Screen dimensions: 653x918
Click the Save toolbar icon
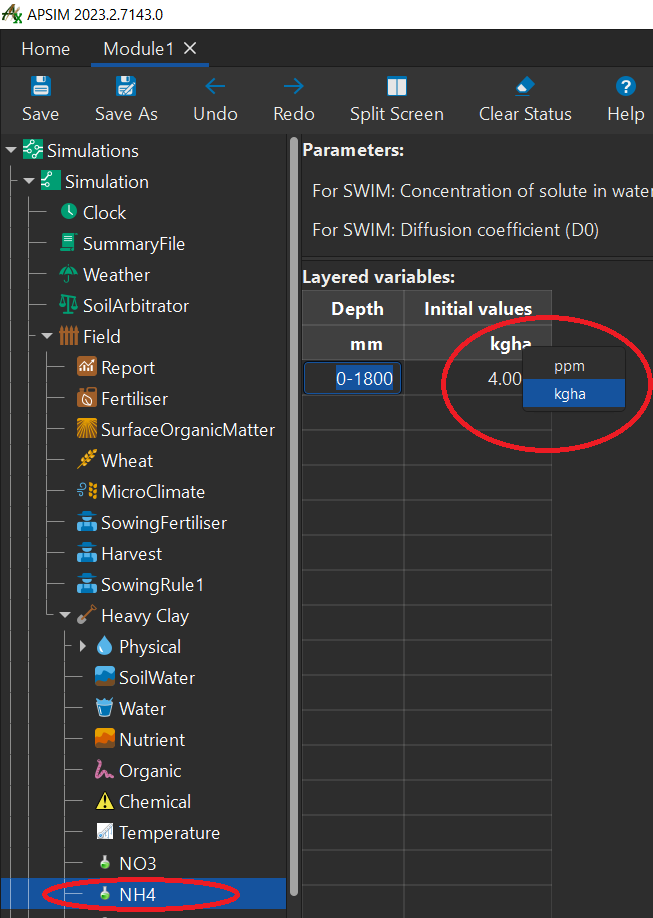40,86
